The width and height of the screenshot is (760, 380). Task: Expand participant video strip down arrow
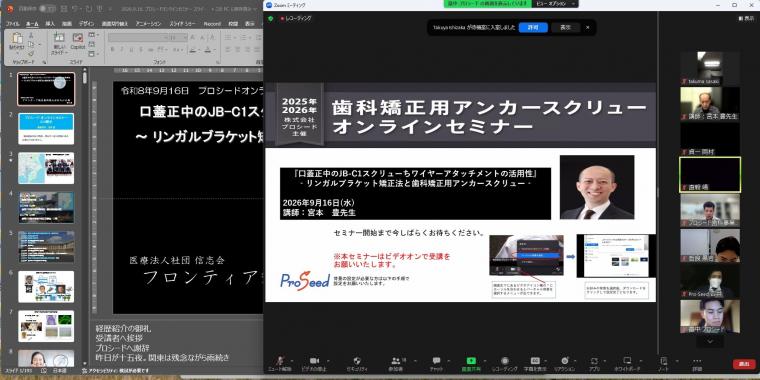coord(710,341)
